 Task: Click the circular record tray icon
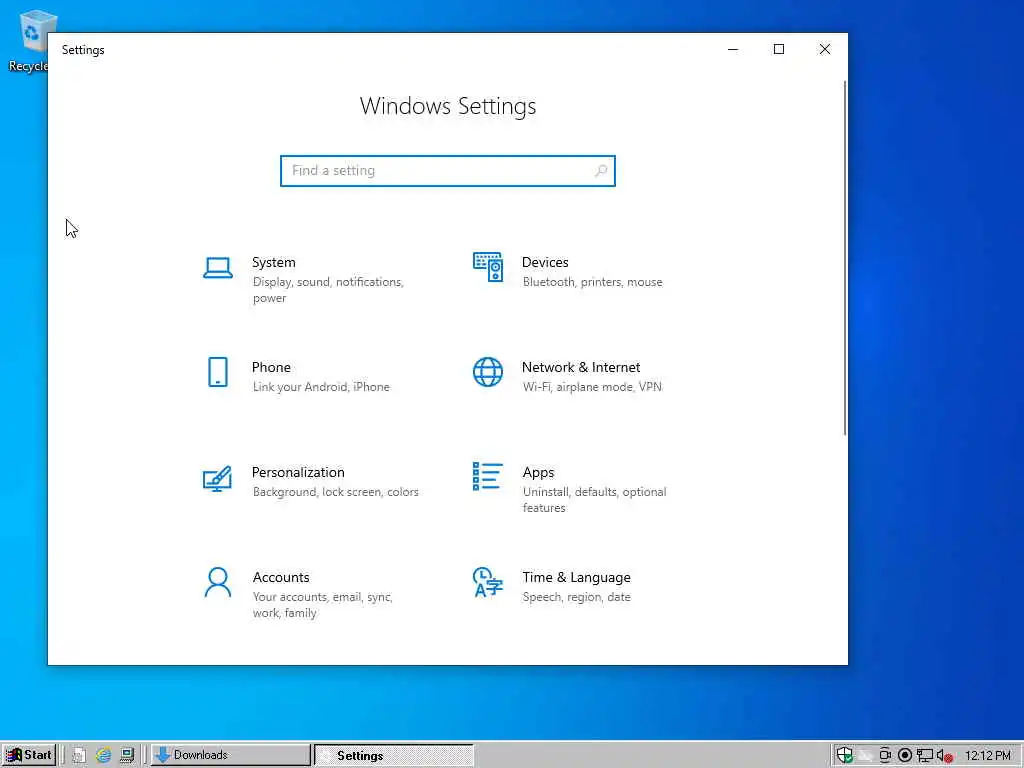904,756
